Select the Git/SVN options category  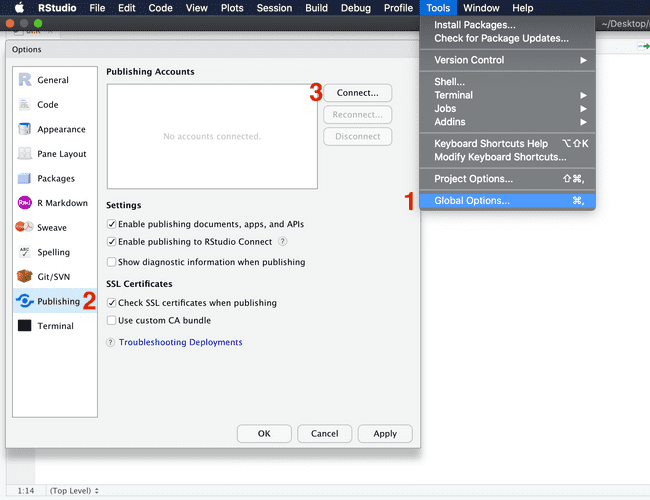click(x=55, y=276)
